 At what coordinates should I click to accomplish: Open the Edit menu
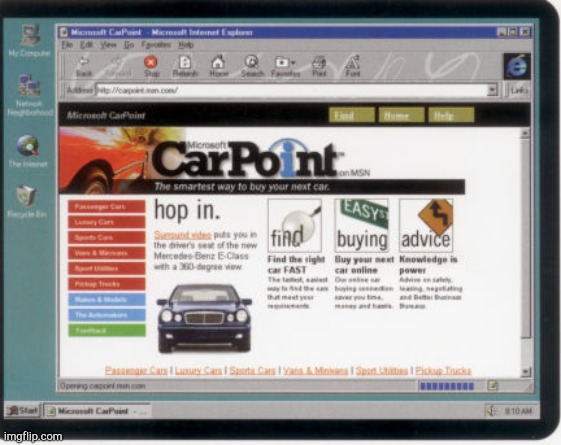coord(86,45)
